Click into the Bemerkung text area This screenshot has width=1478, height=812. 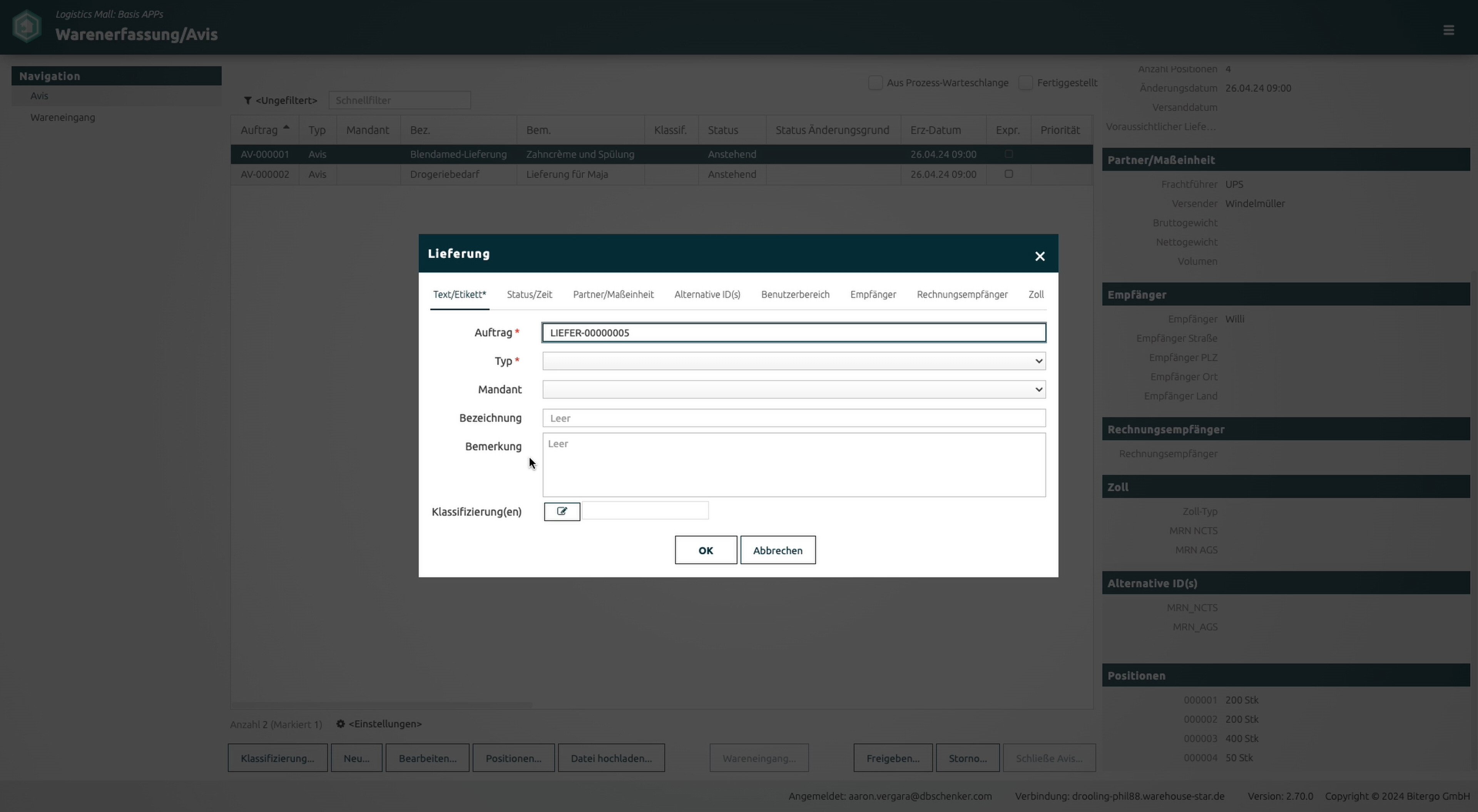coord(794,465)
